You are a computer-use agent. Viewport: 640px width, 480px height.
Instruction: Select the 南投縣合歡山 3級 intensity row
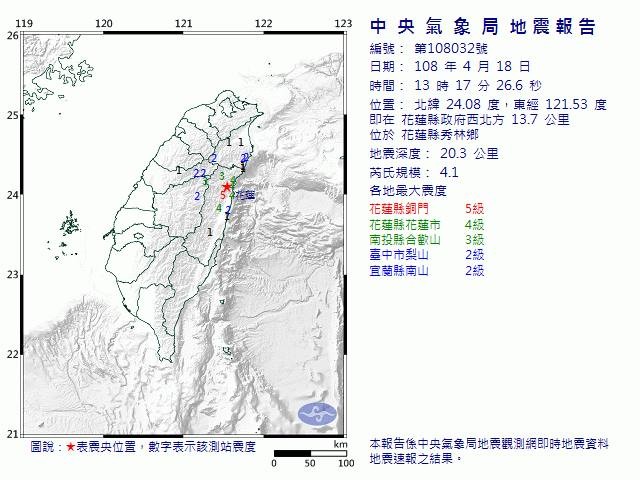tap(426, 240)
